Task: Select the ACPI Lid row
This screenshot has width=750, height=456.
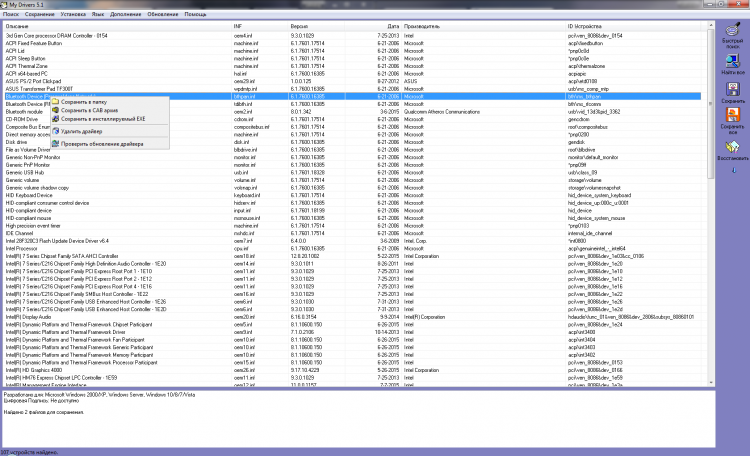Action: pyautogui.click(x=353, y=51)
